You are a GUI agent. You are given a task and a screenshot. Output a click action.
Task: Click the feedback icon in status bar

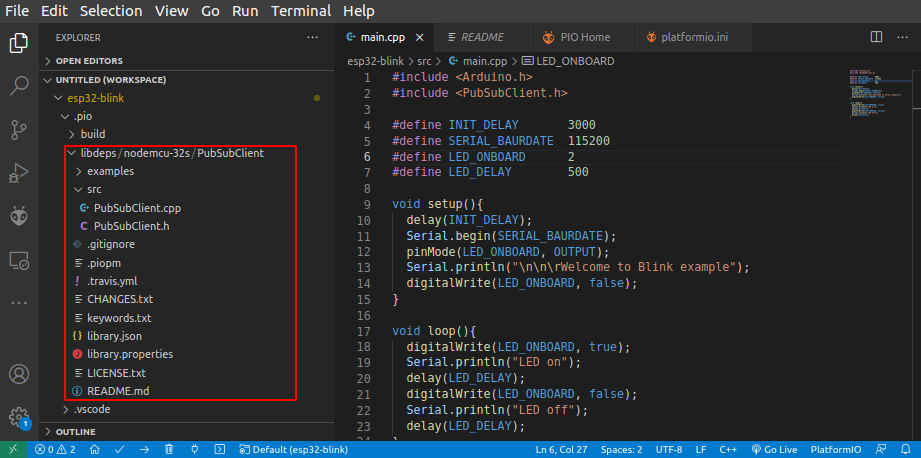pyautogui.click(x=880, y=449)
